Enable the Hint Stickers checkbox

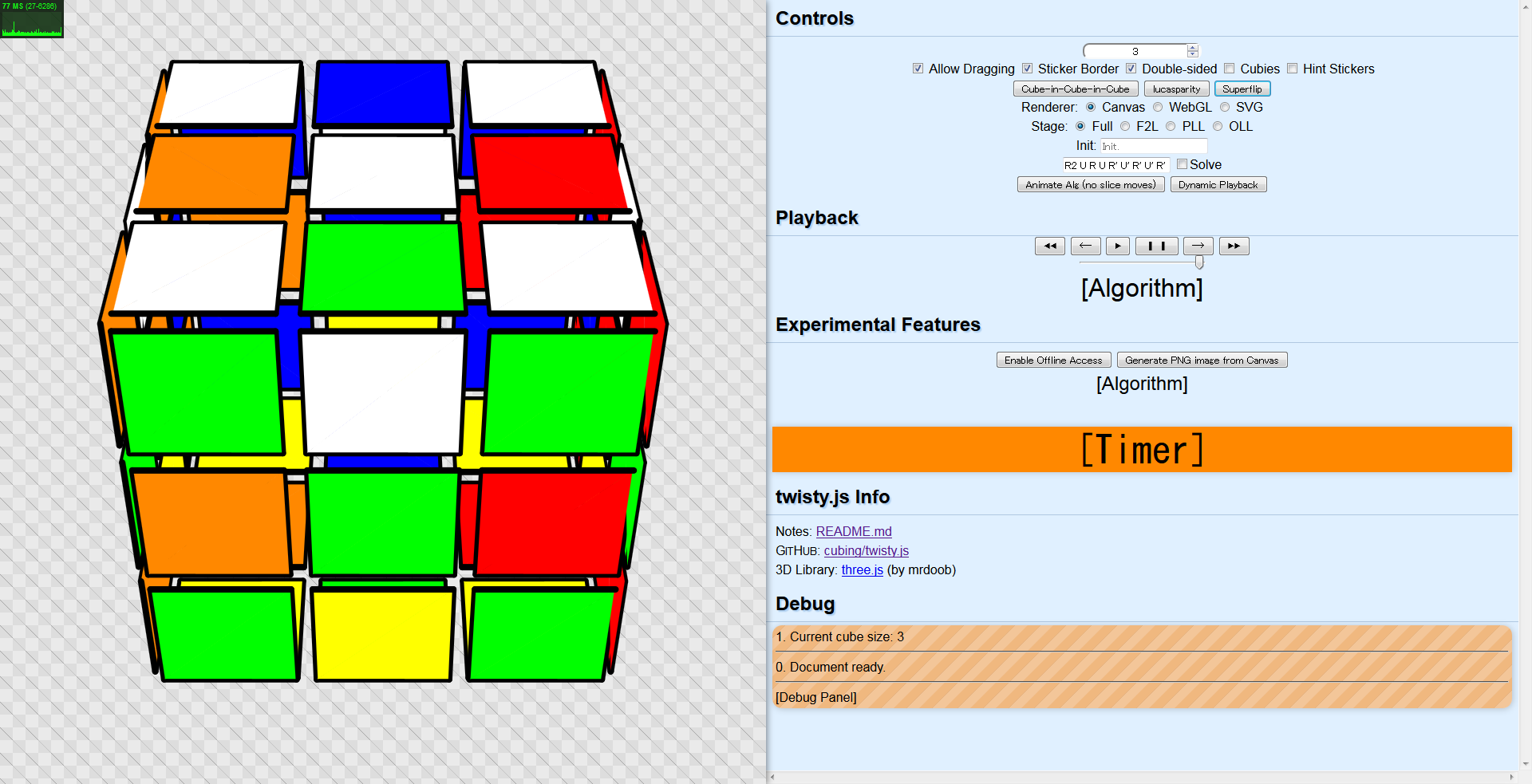tap(1292, 69)
